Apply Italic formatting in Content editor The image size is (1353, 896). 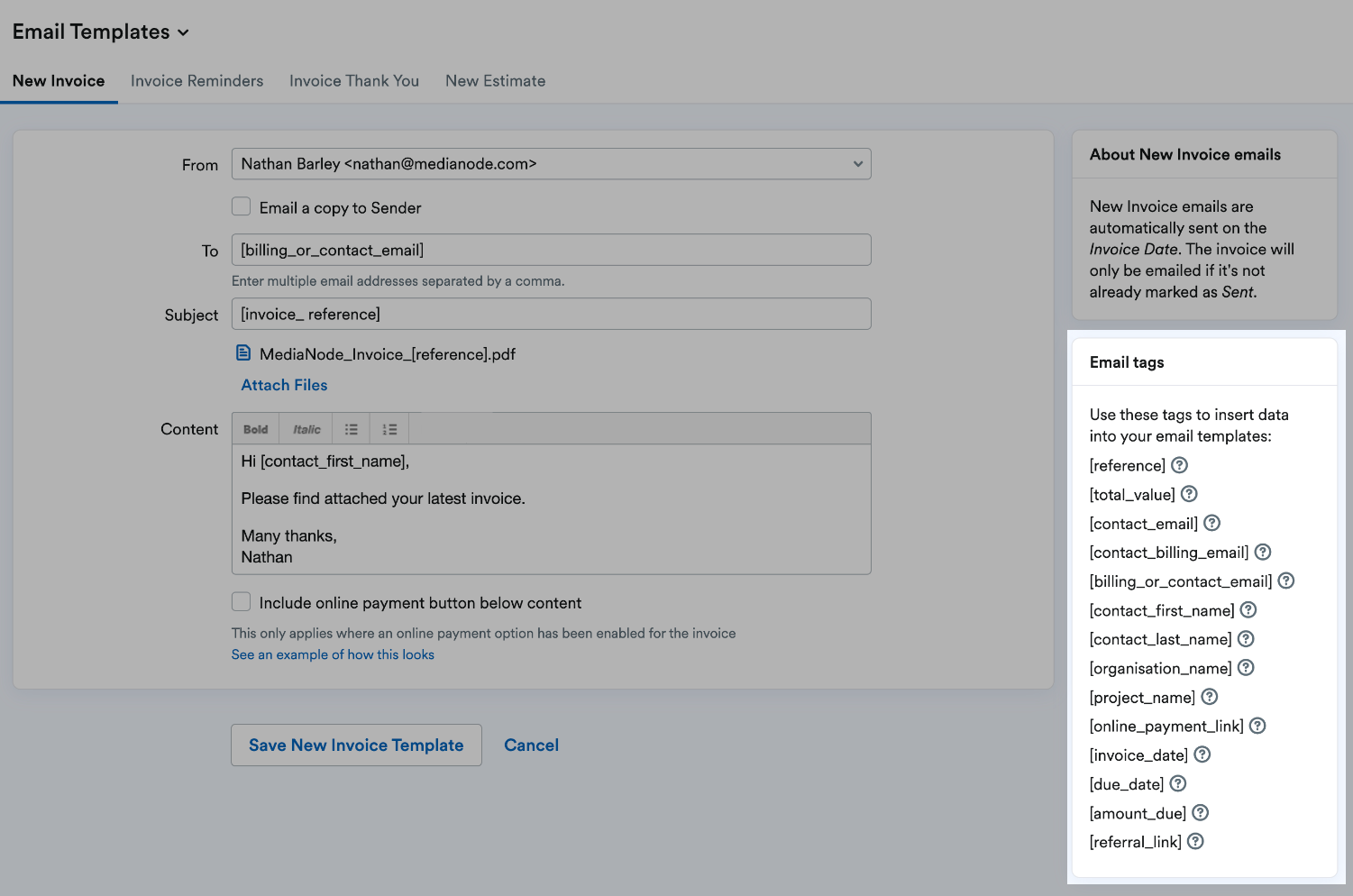click(x=306, y=429)
